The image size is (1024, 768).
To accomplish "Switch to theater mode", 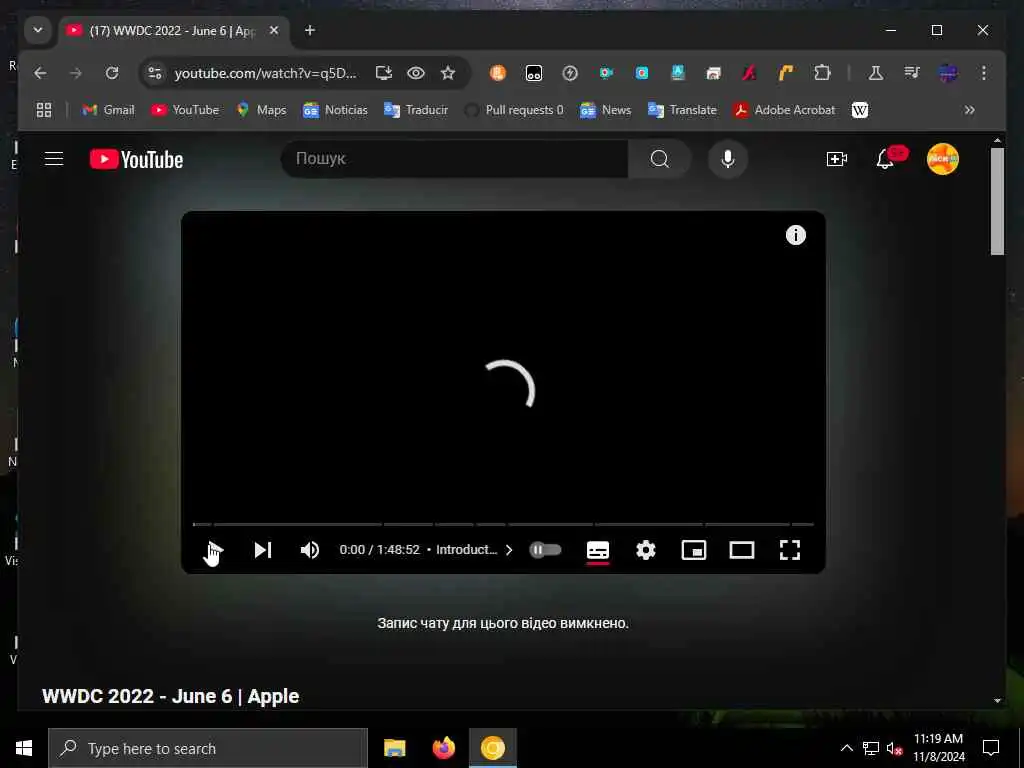I will (x=742, y=551).
